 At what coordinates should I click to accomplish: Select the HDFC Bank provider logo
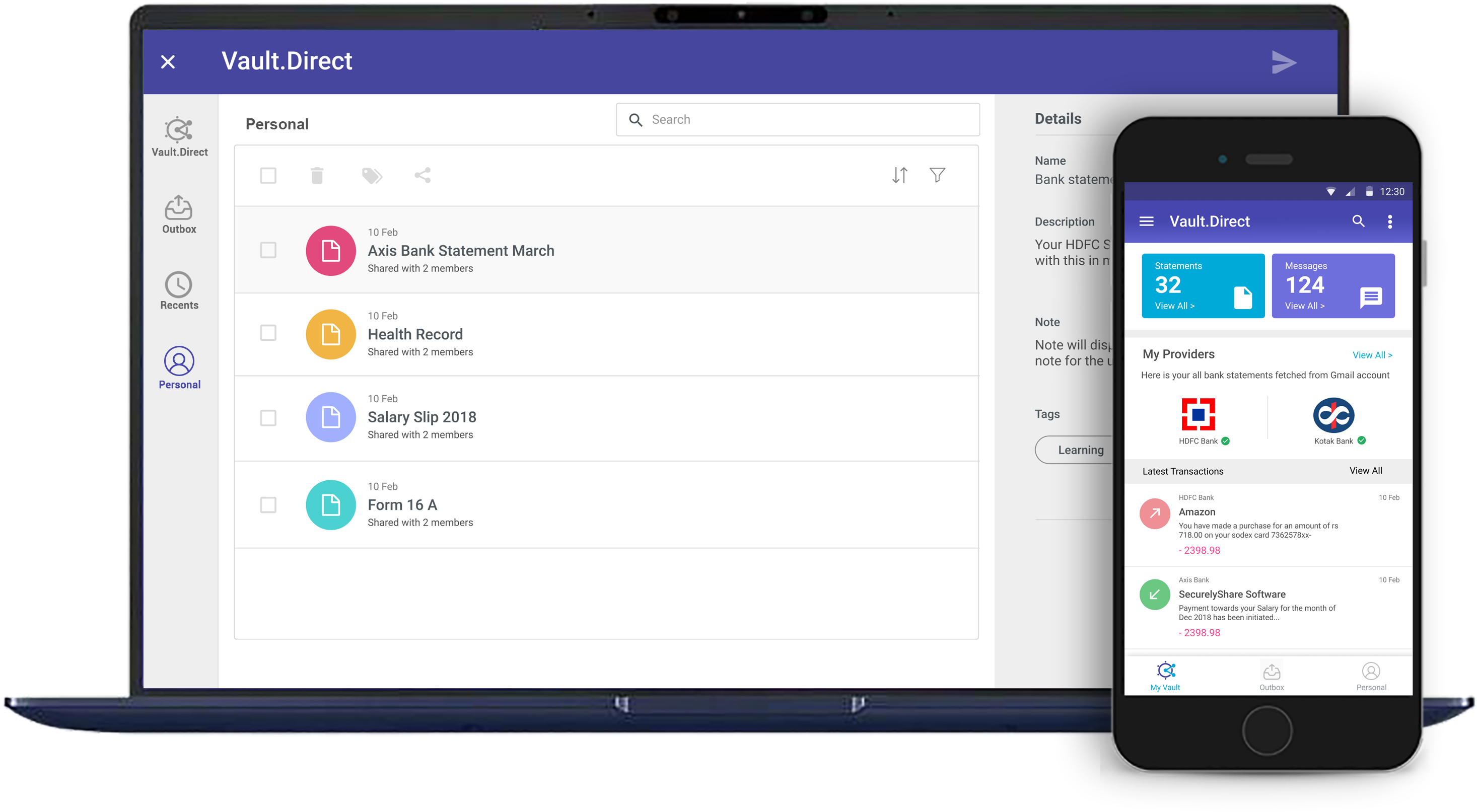tap(1199, 414)
